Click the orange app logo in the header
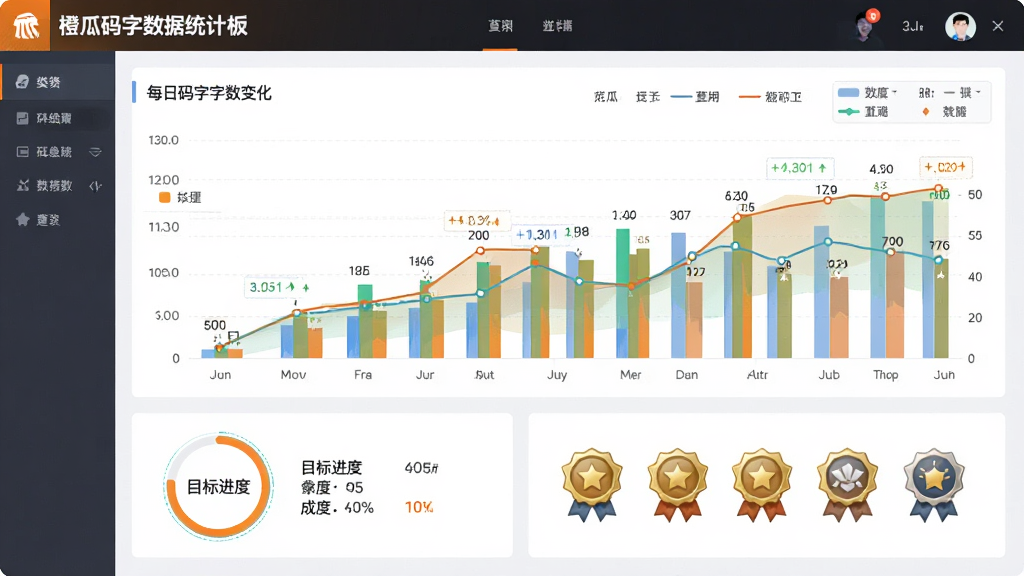Screen dimensions: 1024x576 pos(25,25)
